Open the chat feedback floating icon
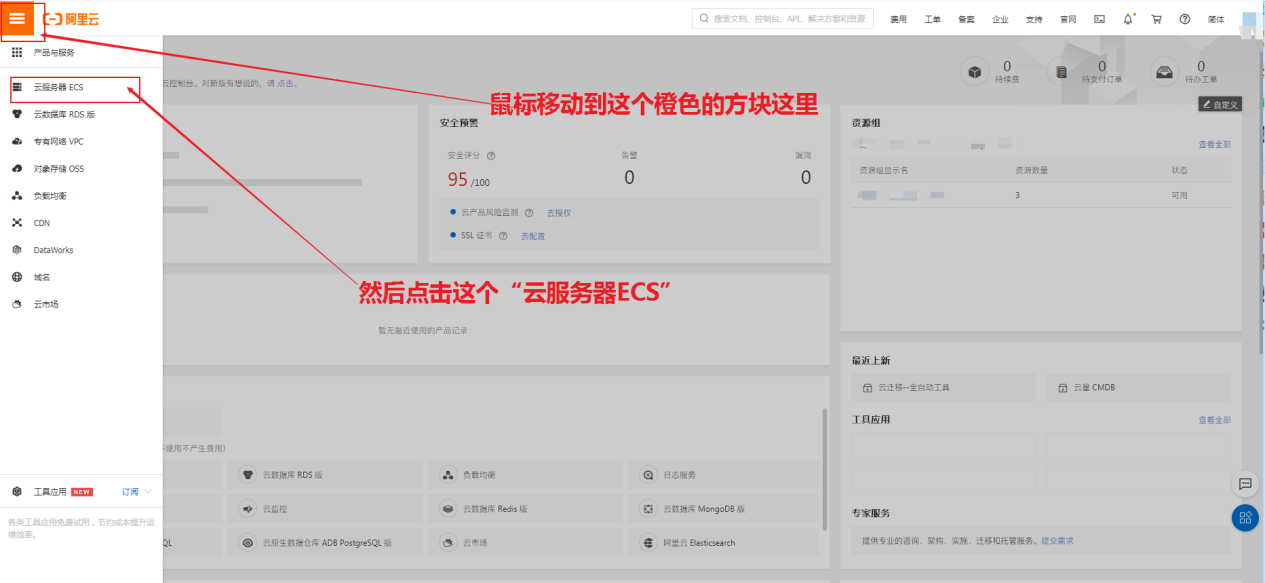The height and width of the screenshot is (583, 1265). pyautogui.click(x=1245, y=483)
